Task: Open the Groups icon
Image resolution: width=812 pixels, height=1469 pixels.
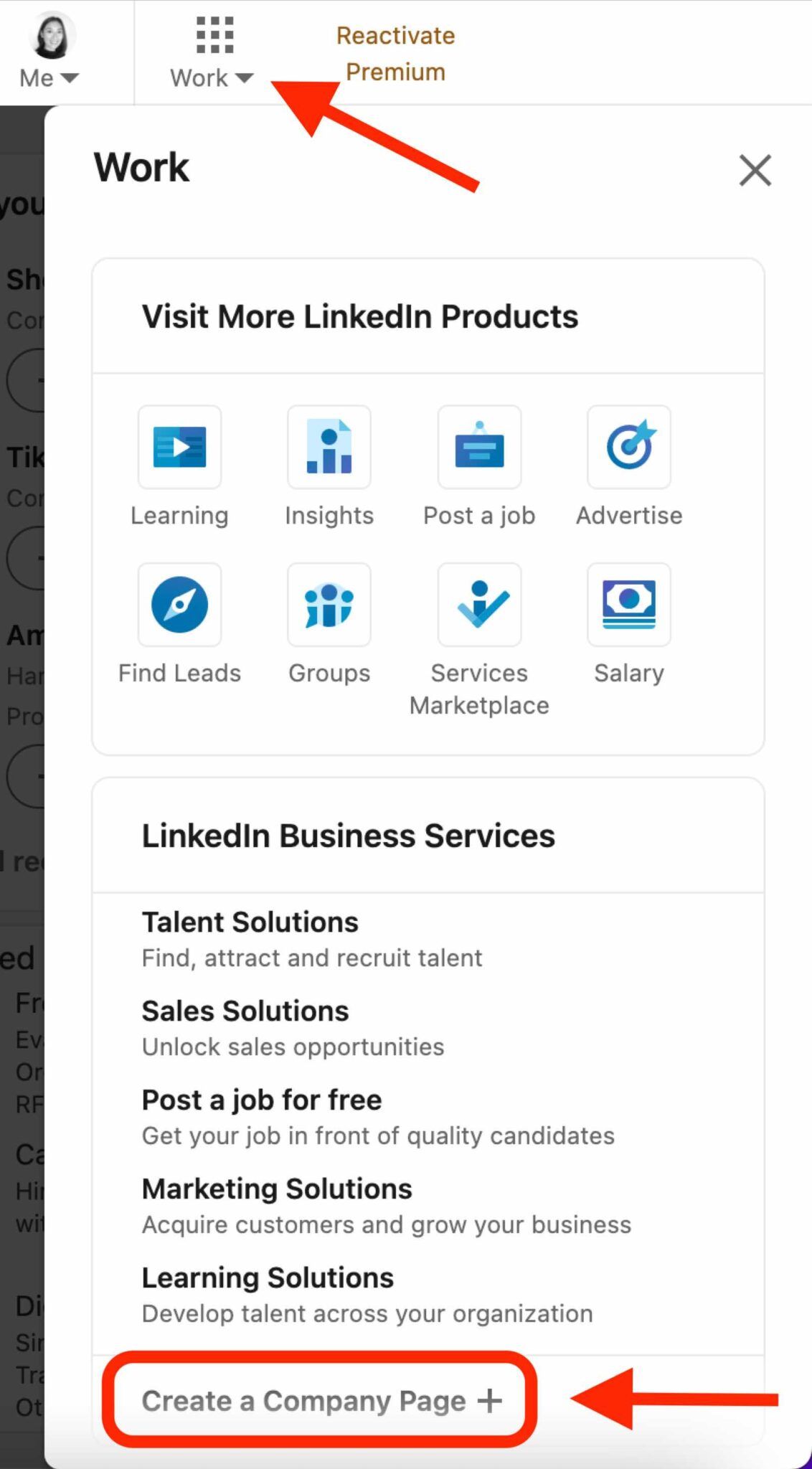Action: click(329, 605)
